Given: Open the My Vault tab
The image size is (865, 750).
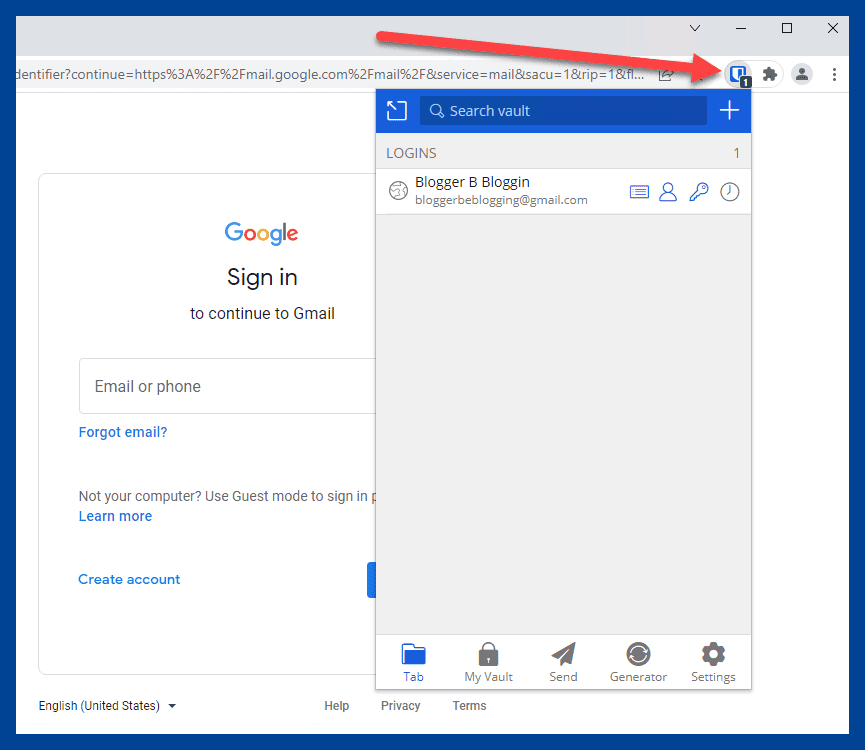Looking at the screenshot, I should pyautogui.click(x=488, y=662).
